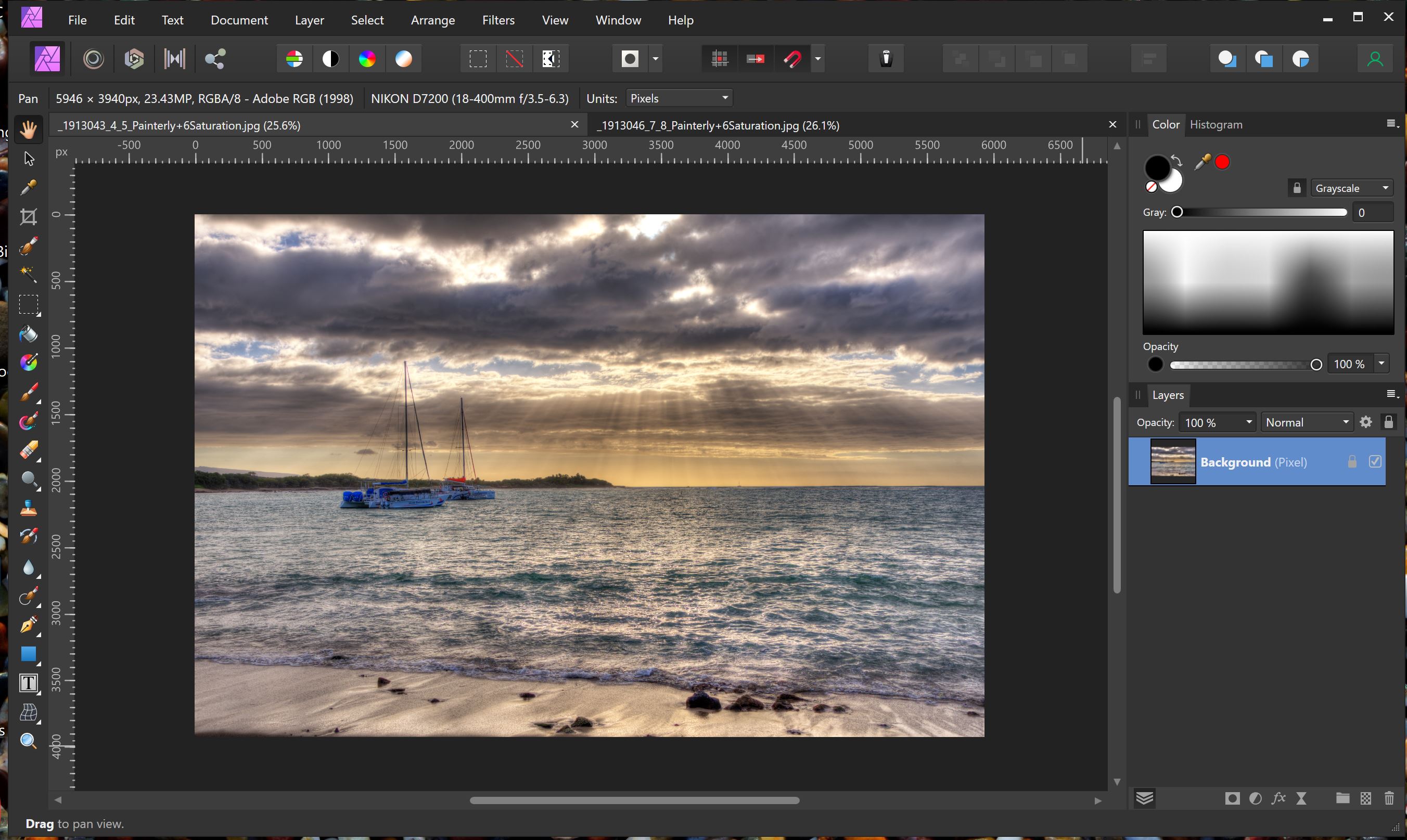The height and width of the screenshot is (840, 1407).
Task: Open the Units dropdown
Action: tap(679, 98)
